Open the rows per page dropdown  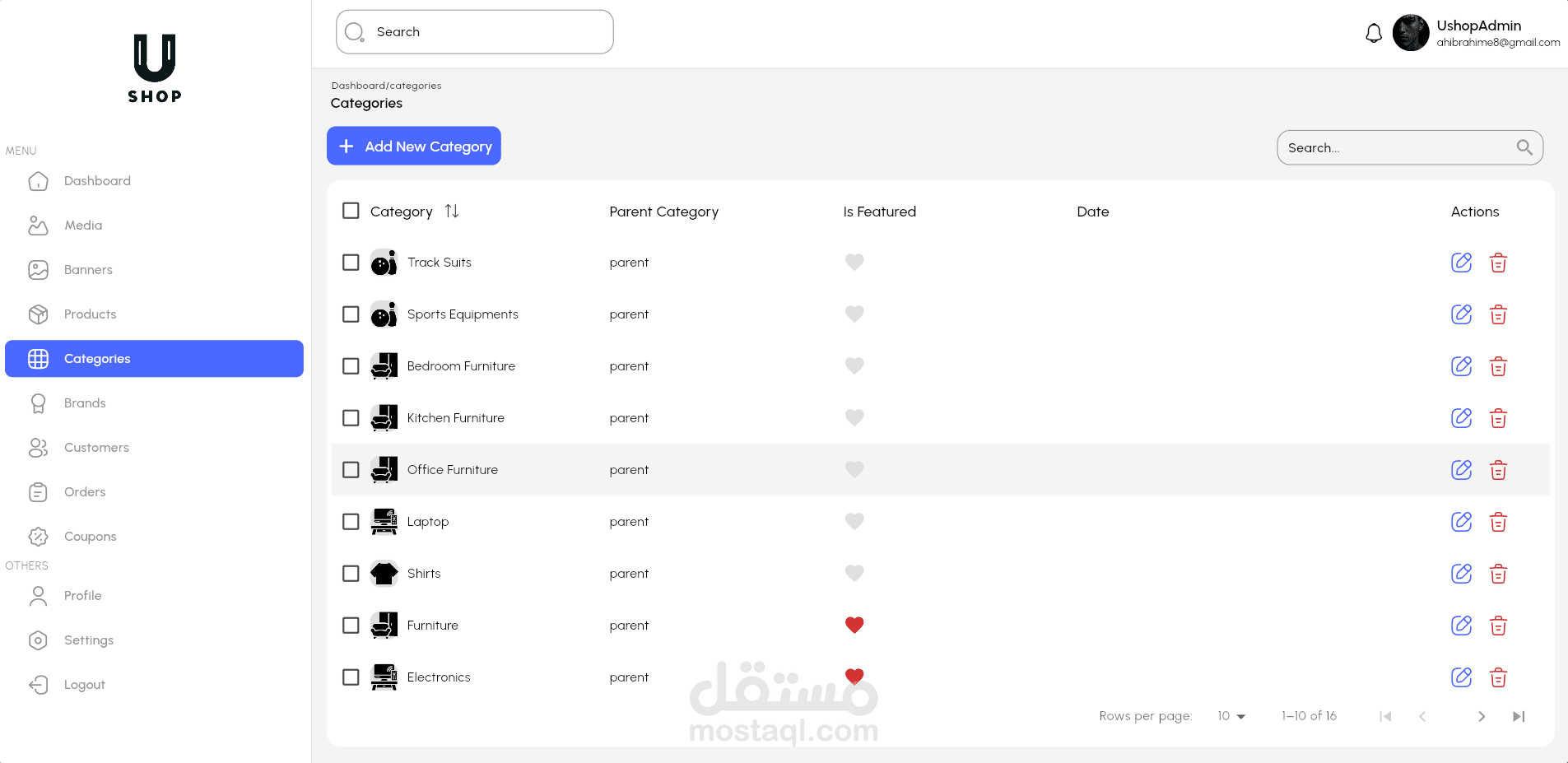point(1231,716)
